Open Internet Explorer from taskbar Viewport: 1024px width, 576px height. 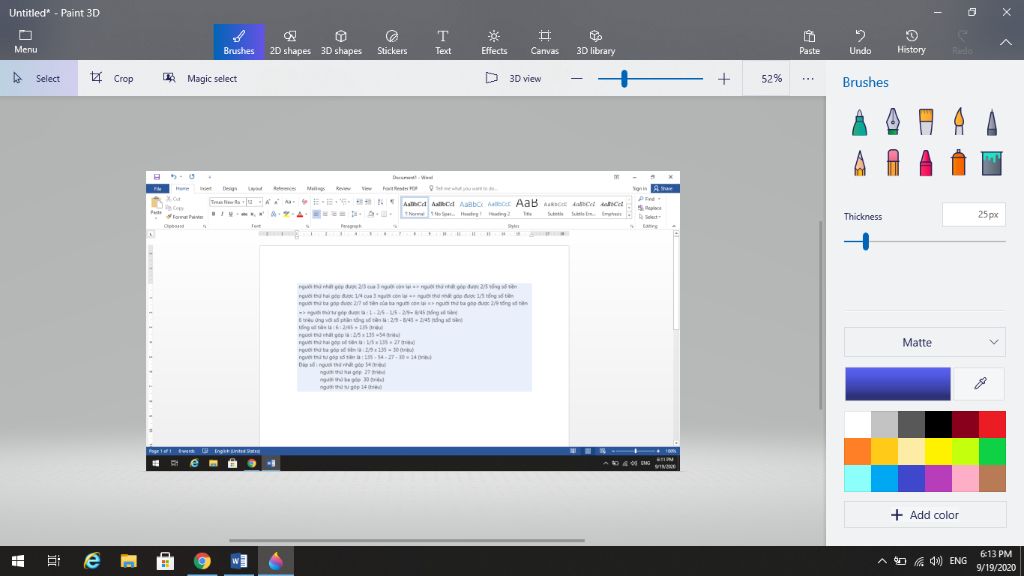pyautogui.click(x=92, y=561)
